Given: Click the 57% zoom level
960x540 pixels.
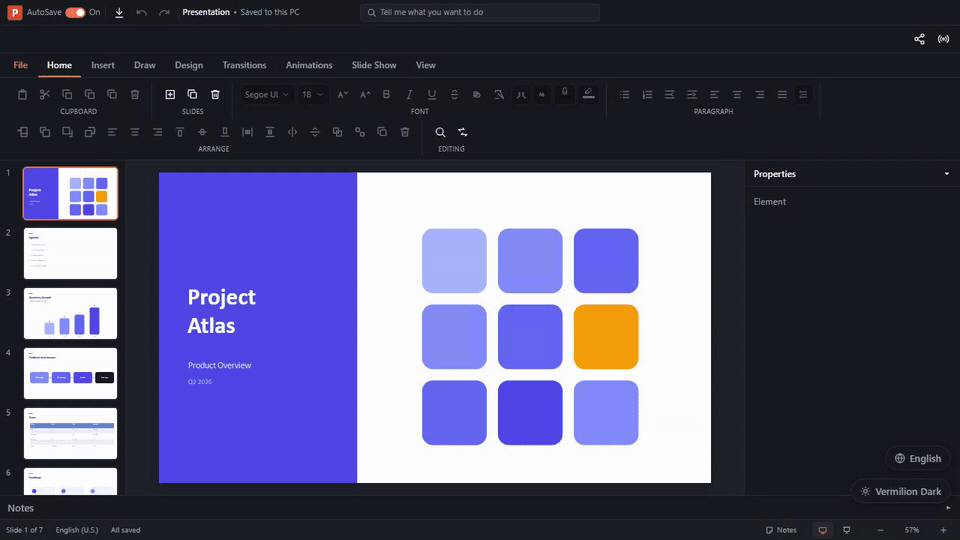Looking at the screenshot, I should point(912,530).
